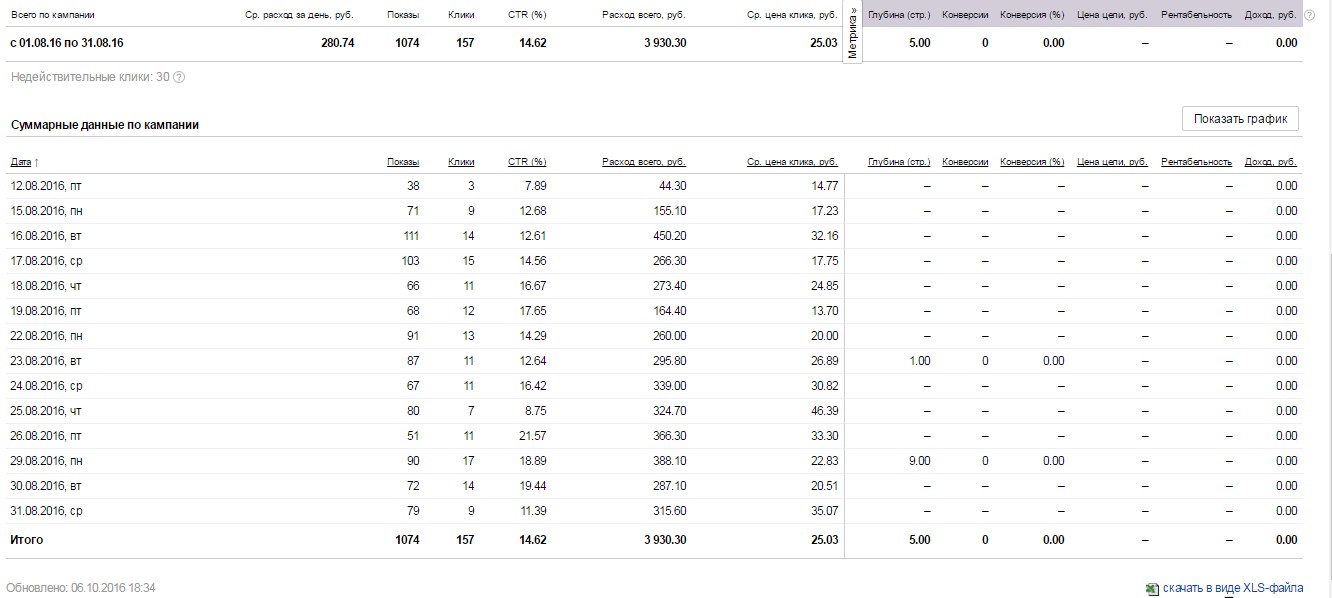Sort by underlined Расход всего, руб. header
1332x598 pixels.
644,162
